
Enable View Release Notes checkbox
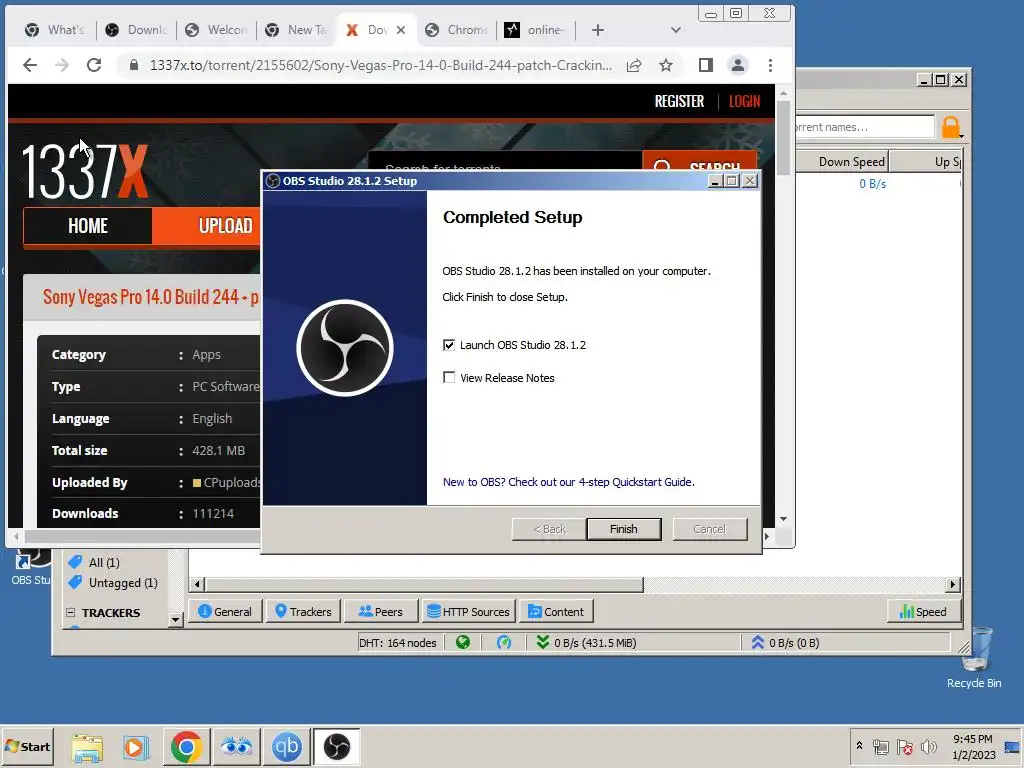tap(449, 377)
